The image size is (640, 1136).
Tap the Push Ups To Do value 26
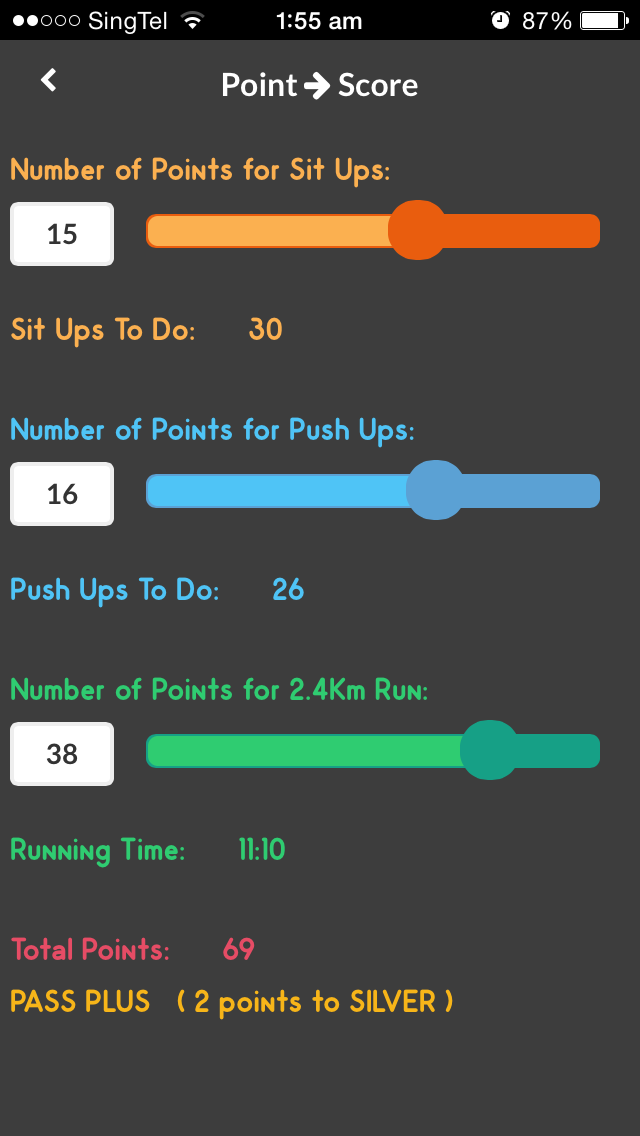(288, 589)
